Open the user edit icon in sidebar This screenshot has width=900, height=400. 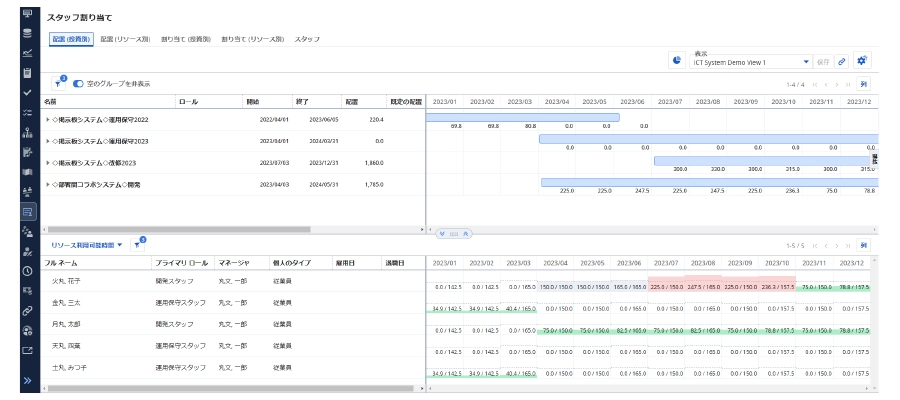[27, 251]
